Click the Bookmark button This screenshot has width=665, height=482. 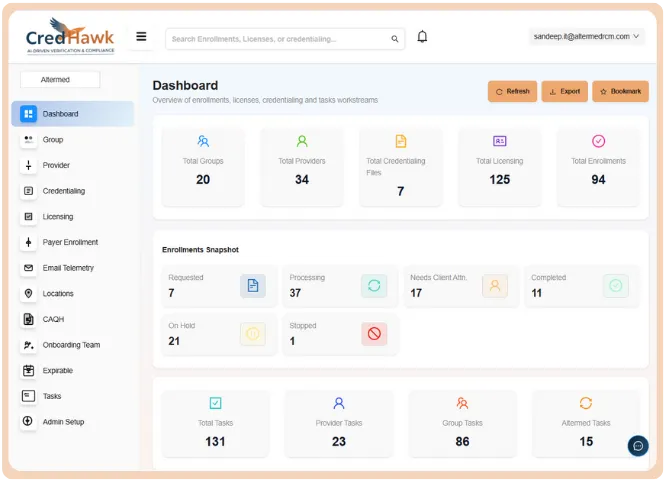coord(620,91)
